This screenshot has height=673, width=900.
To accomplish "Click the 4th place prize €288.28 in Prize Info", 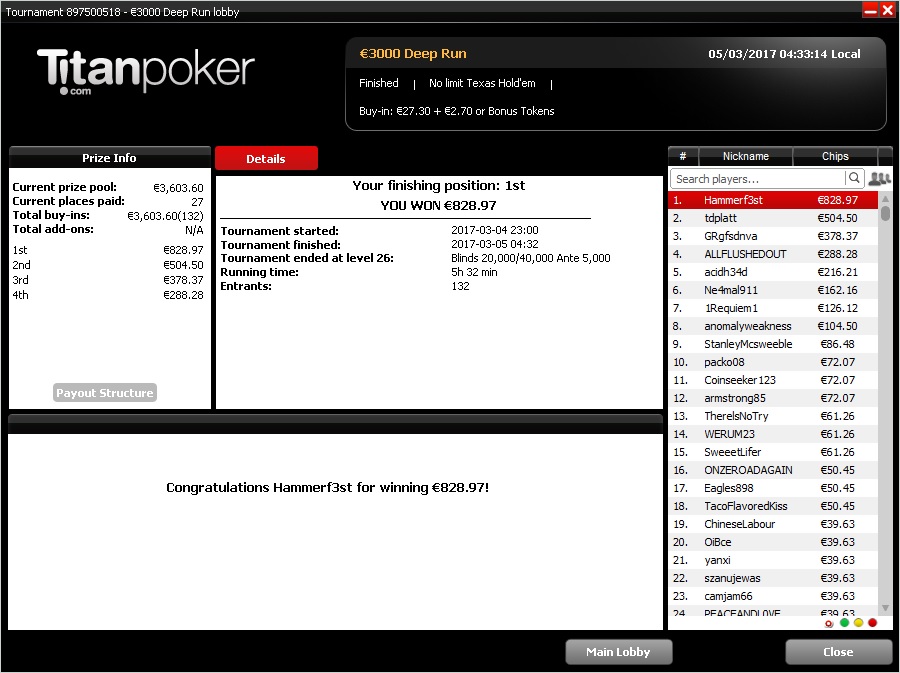I will coord(183,295).
